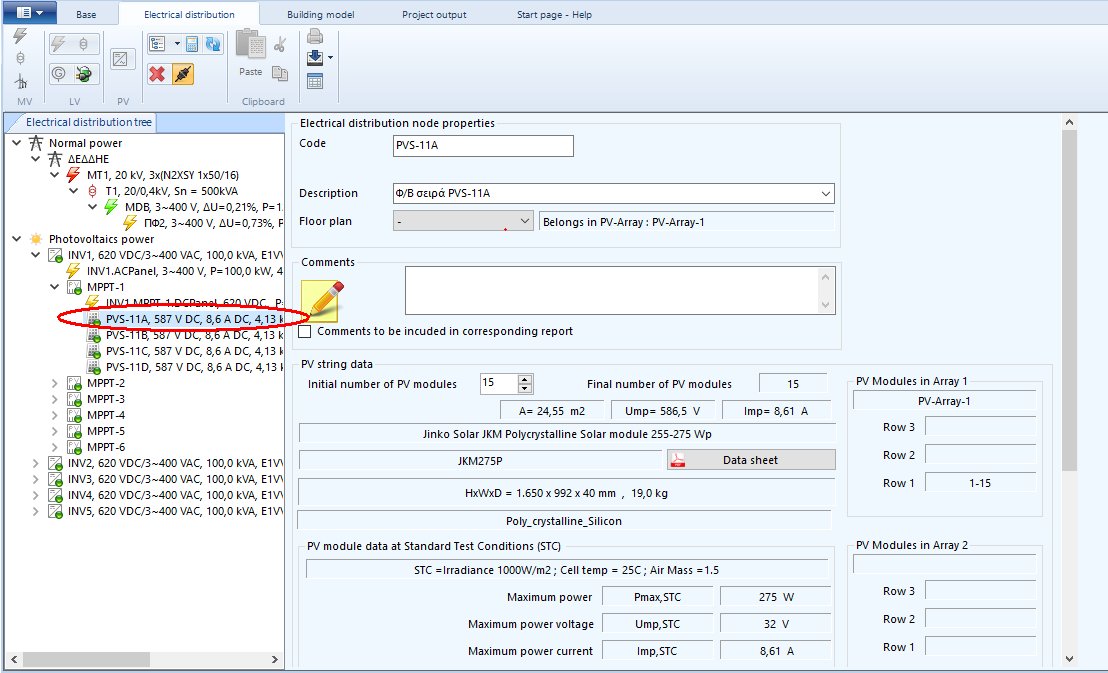
Task: Toggle the connect plug tool
Action: point(183,75)
